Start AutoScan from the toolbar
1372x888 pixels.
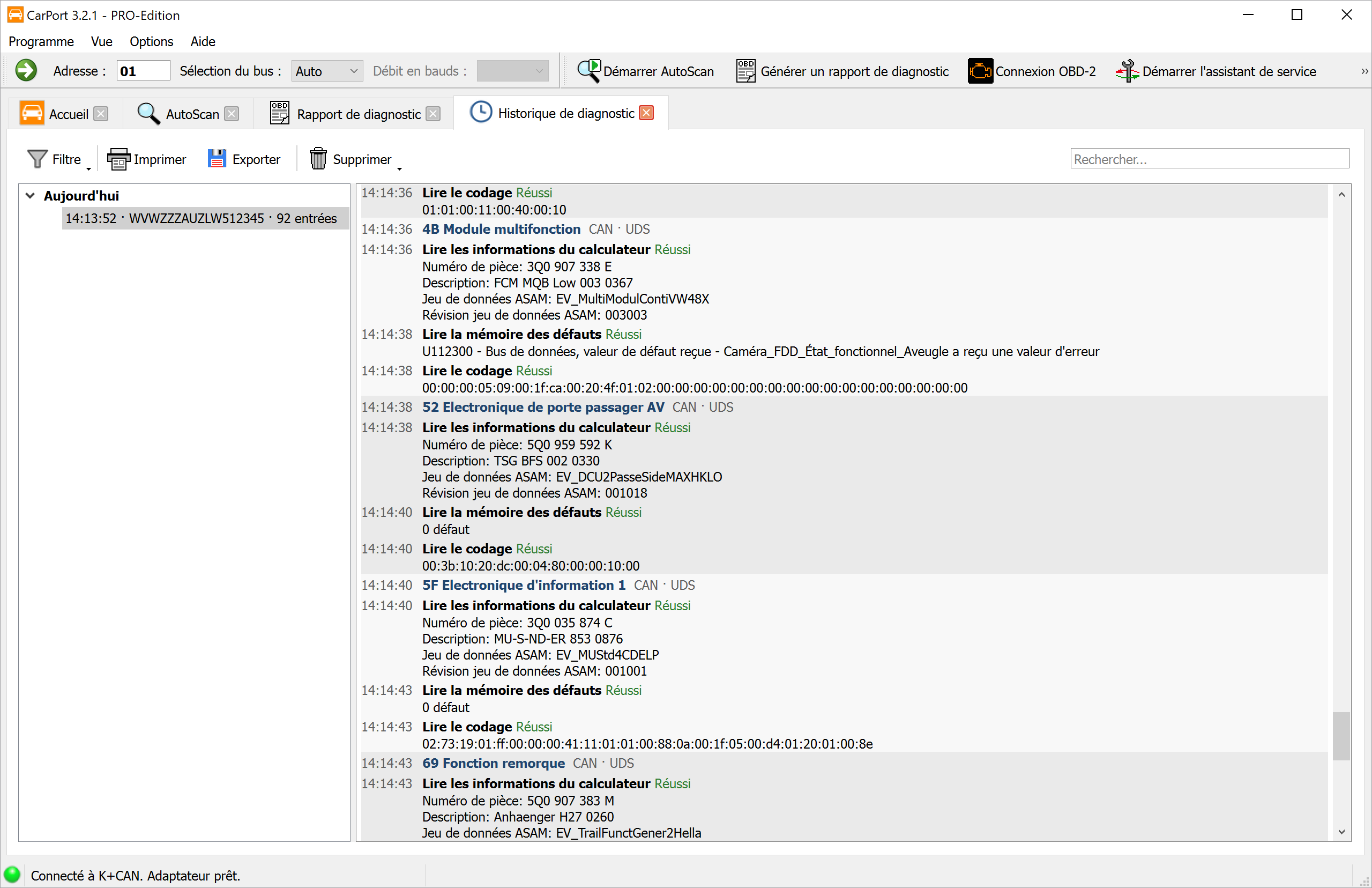click(x=645, y=71)
